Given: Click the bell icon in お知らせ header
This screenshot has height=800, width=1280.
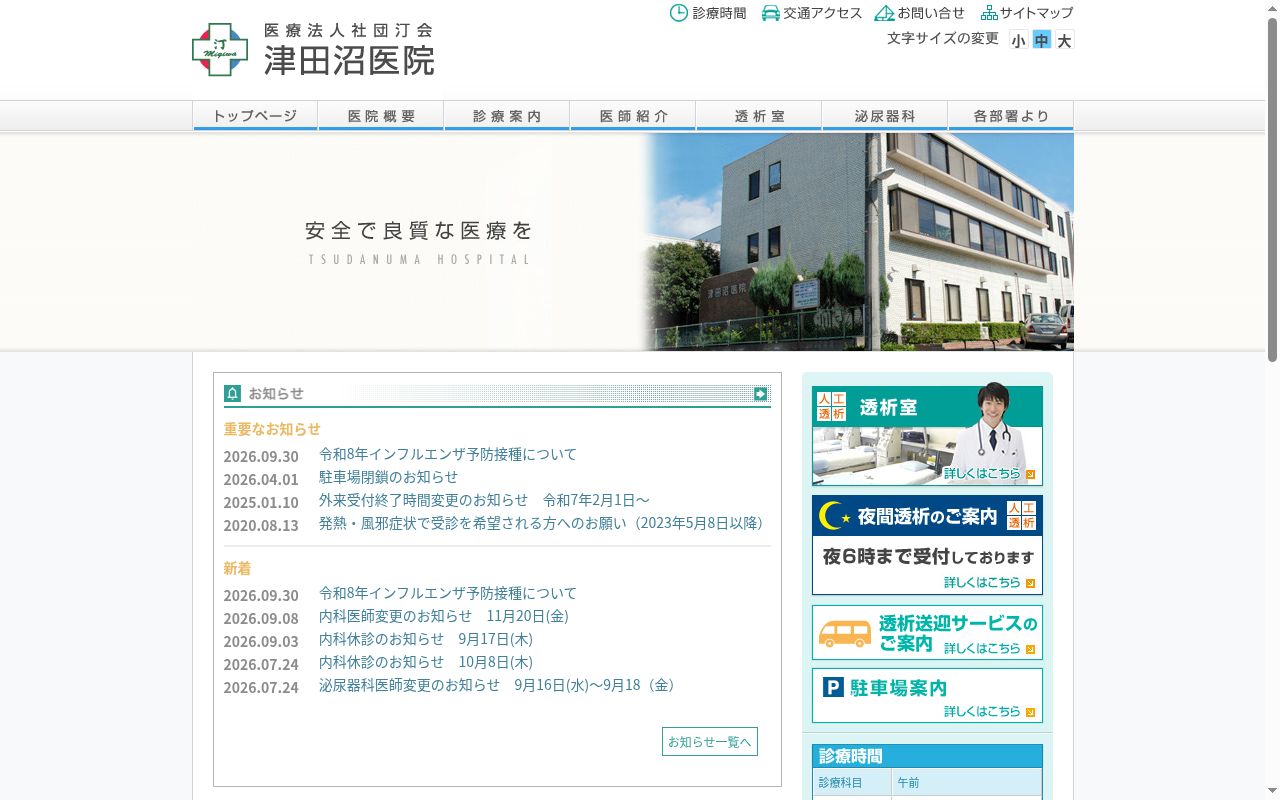Looking at the screenshot, I should (x=232, y=394).
